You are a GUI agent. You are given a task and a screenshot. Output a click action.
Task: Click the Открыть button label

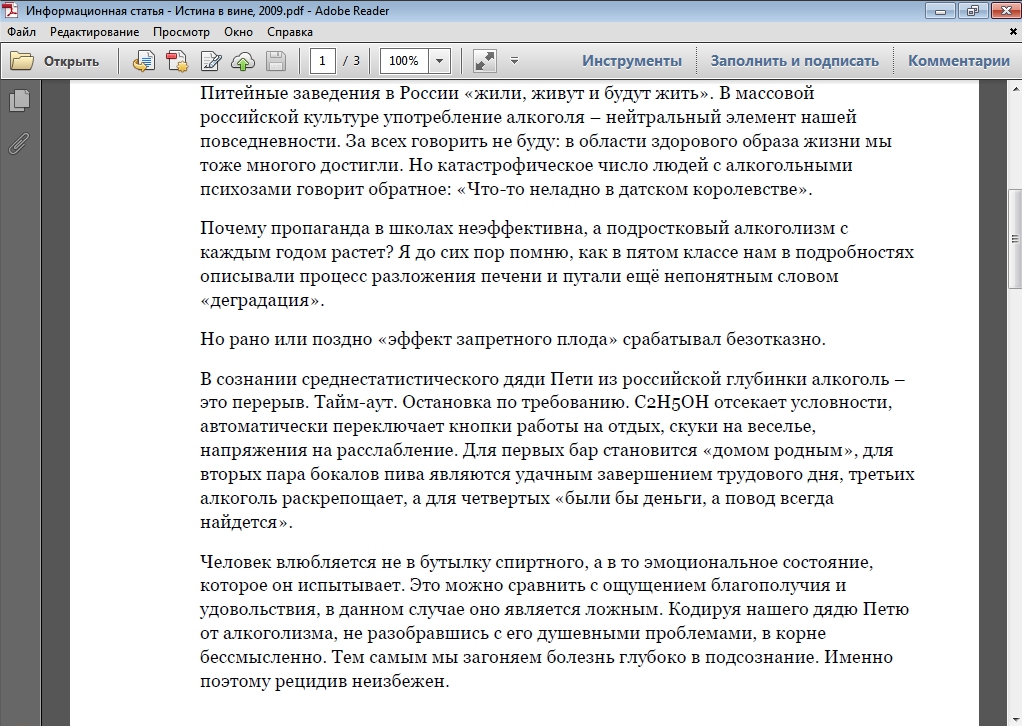pos(71,61)
